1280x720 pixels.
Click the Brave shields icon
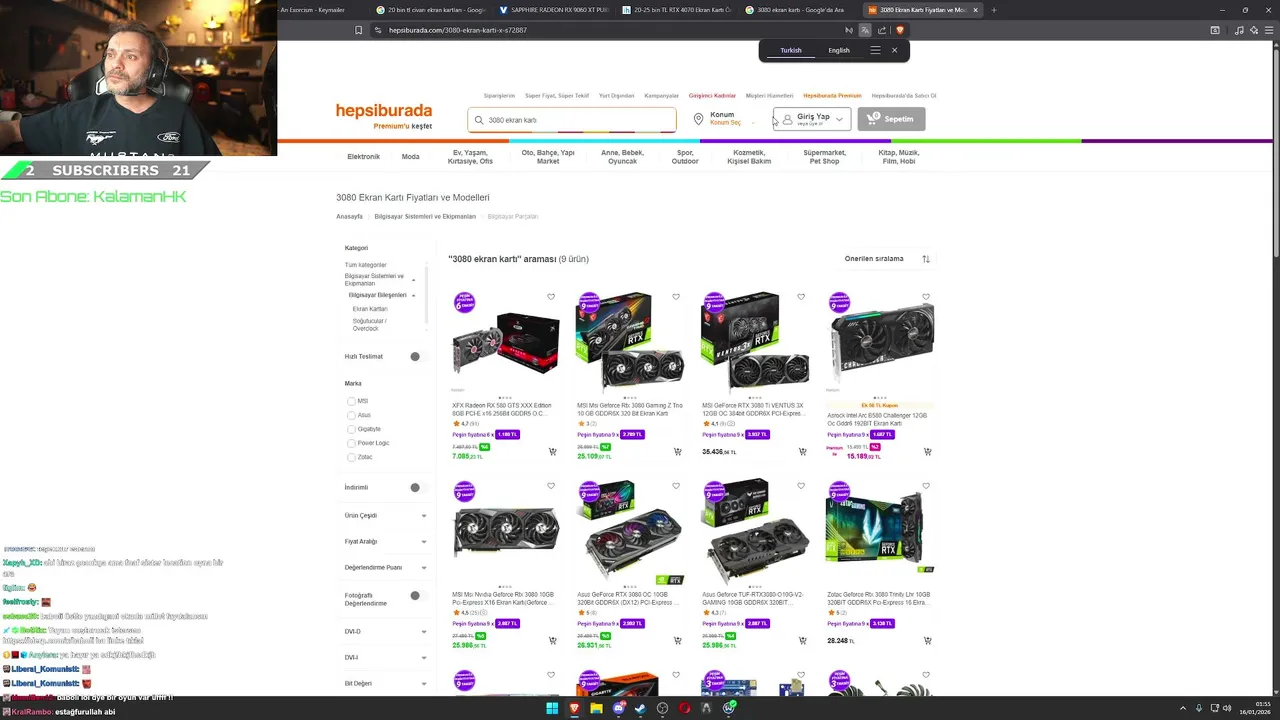[899, 30]
